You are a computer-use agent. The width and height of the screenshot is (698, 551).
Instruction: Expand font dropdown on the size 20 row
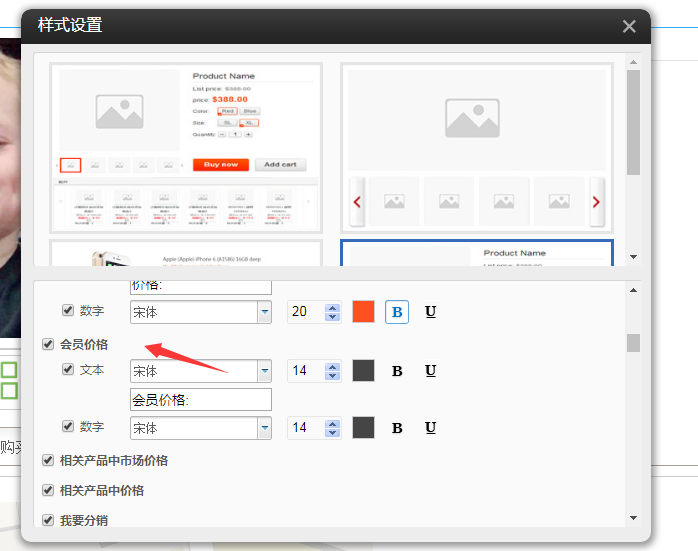[264, 312]
